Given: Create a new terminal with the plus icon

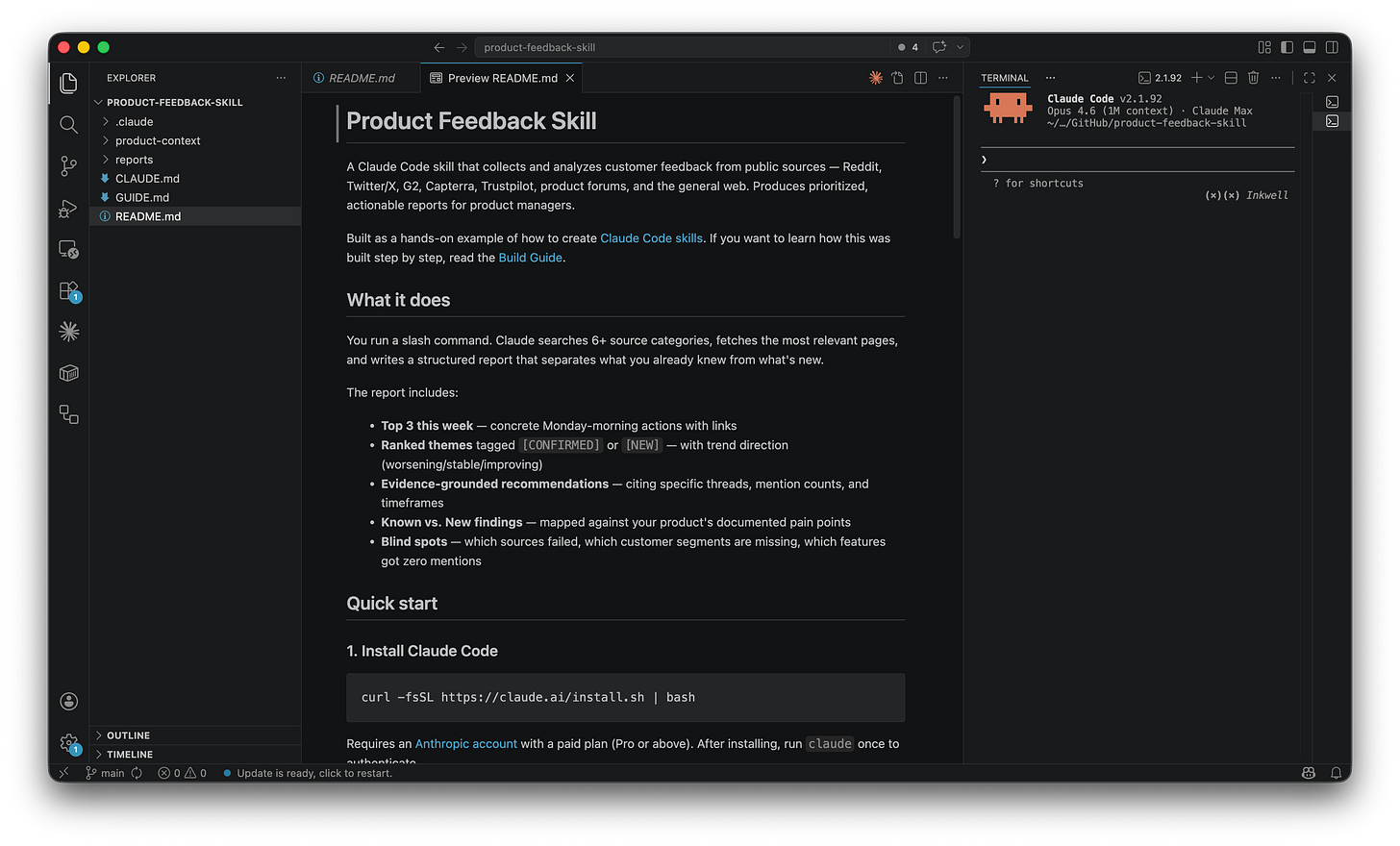Looking at the screenshot, I should point(1197,78).
